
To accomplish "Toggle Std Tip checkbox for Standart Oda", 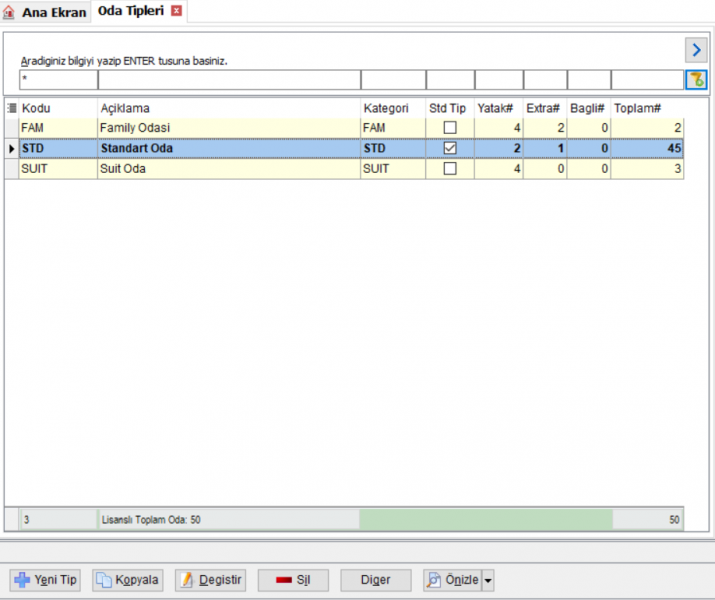I will [x=450, y=148].
